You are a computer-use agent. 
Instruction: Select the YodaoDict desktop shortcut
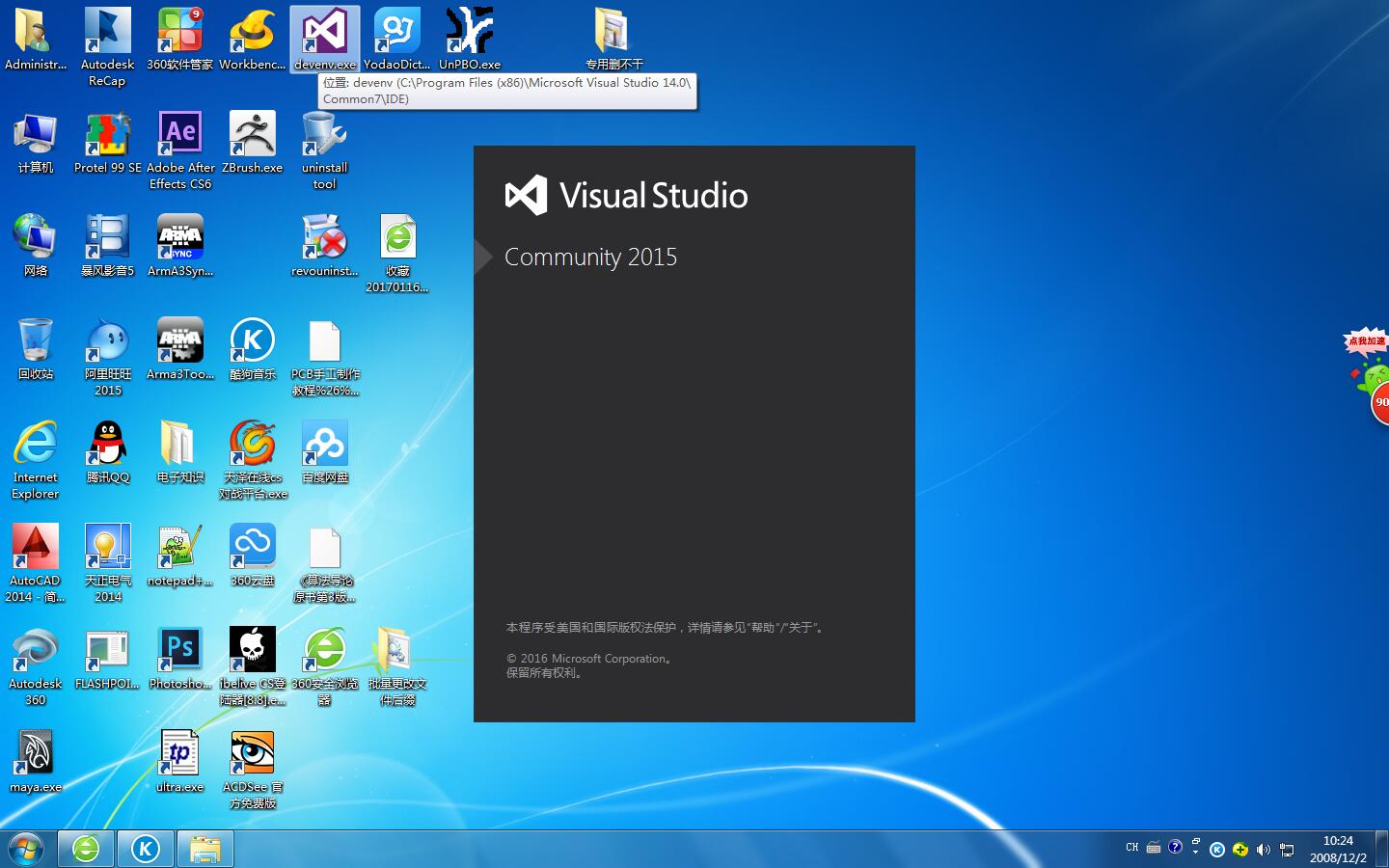pyautogui.click(x=397, y=40)
